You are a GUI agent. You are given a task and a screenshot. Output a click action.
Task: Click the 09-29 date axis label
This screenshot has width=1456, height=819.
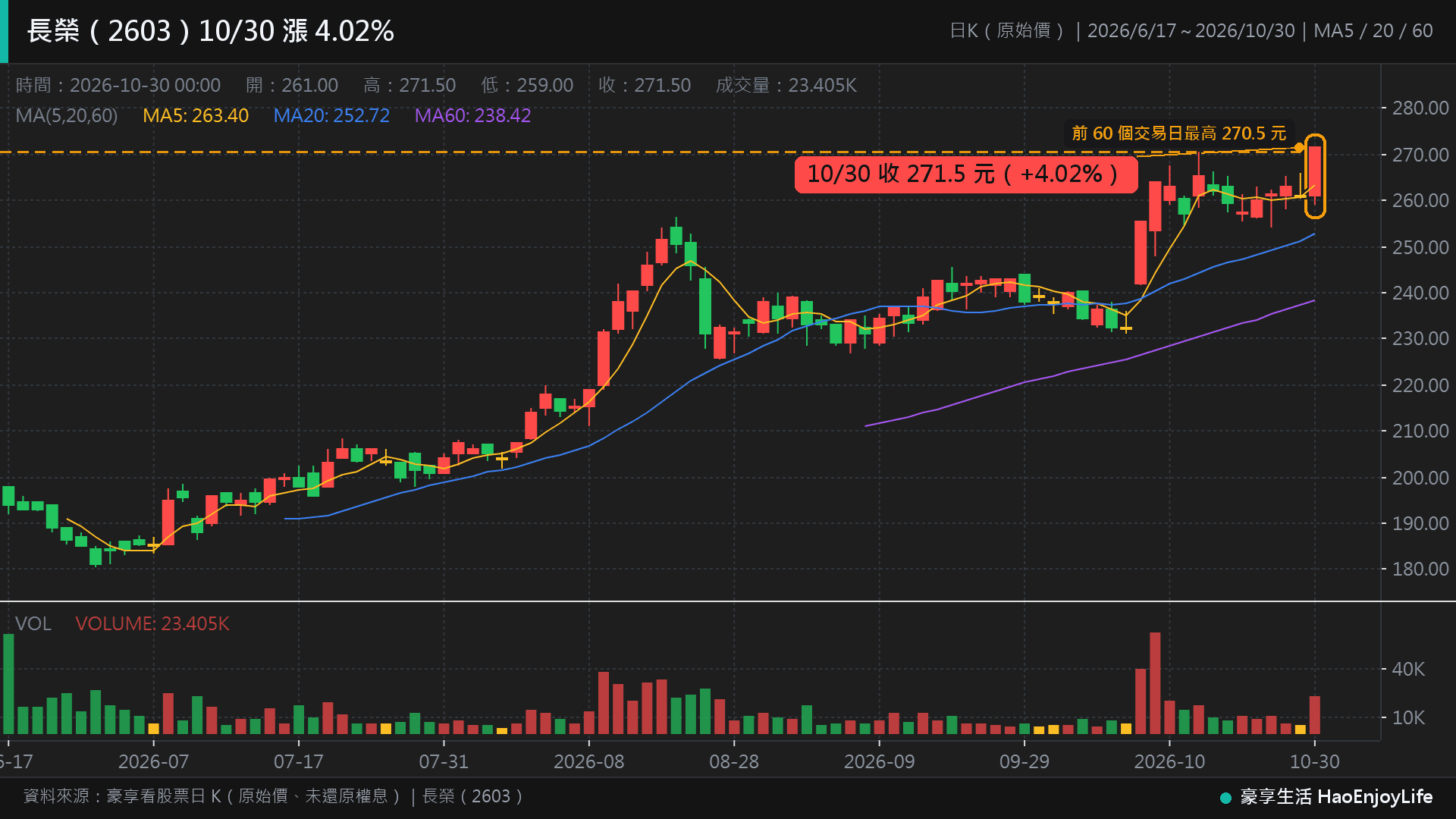pos(1025,762)
